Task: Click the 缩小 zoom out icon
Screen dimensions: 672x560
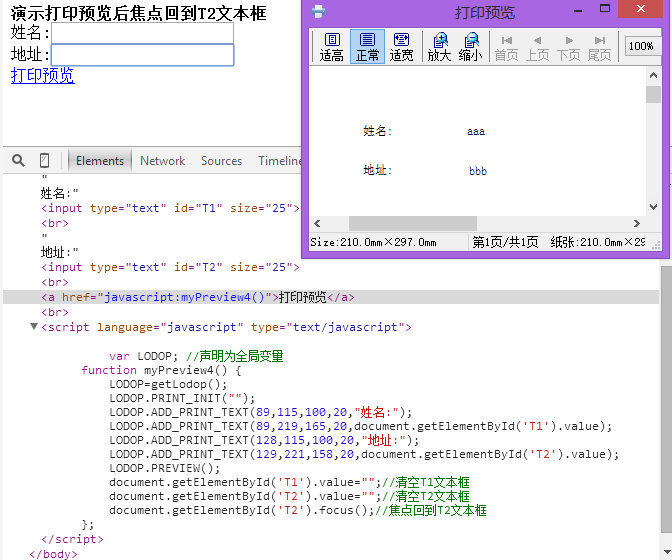Action: [x=471, y=47]
